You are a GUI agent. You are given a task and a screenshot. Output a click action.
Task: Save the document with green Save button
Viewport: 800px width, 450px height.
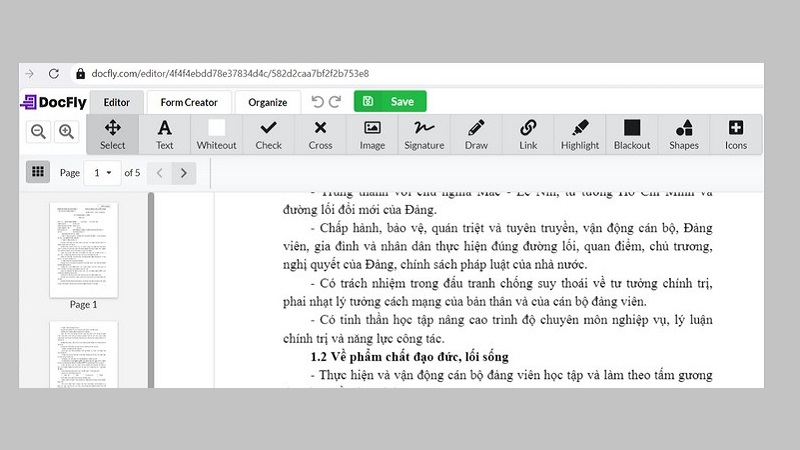click(x=390, y=102)
